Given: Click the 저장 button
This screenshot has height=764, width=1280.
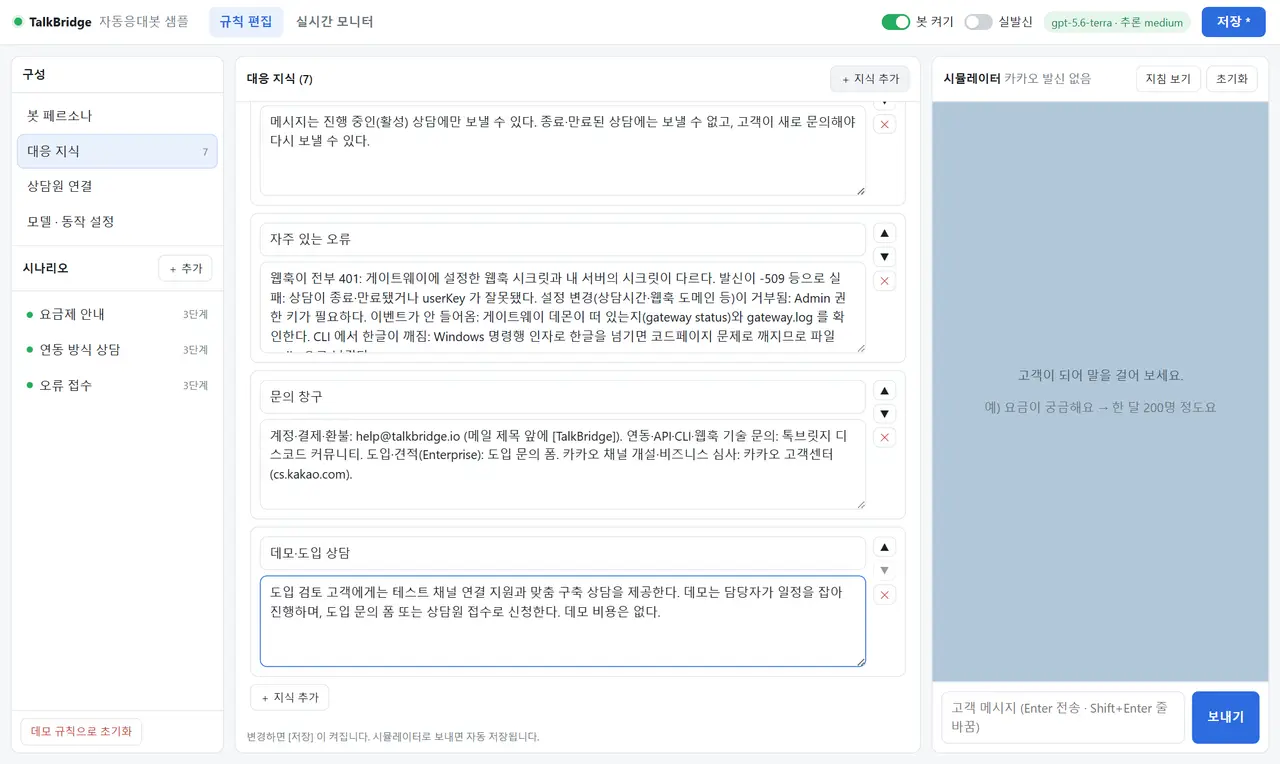Looking at the screenshot, I should (x=1233, y=22).
